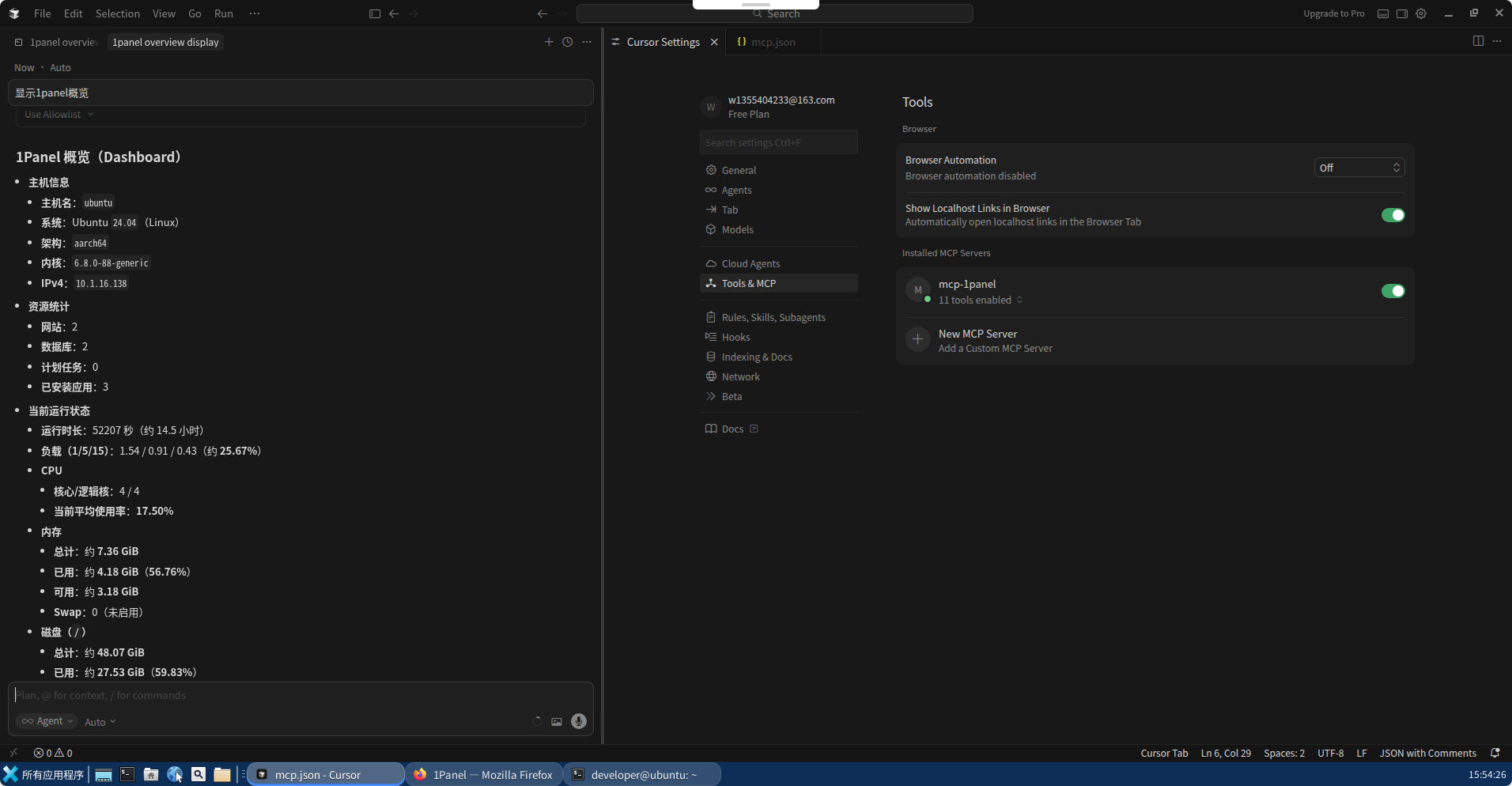Open settings gear in title bar
Viewport: 1512px width, 786px height.
pyautogui.click(x=1421, y=13)
